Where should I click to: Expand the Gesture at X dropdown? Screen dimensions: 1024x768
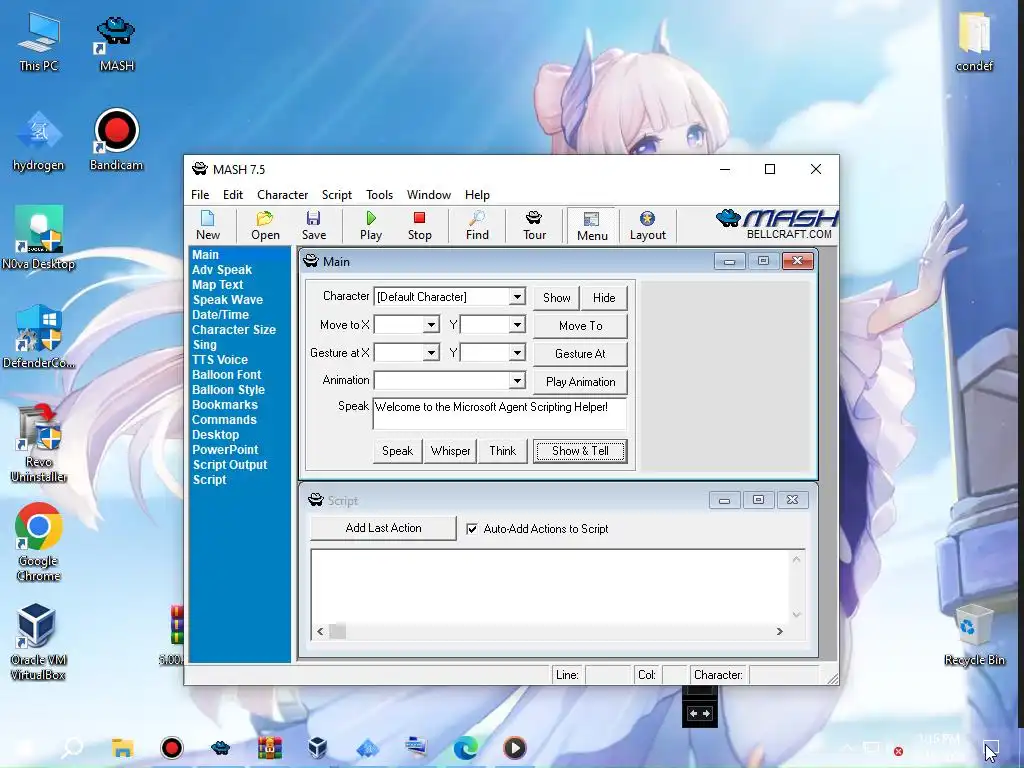431,353
